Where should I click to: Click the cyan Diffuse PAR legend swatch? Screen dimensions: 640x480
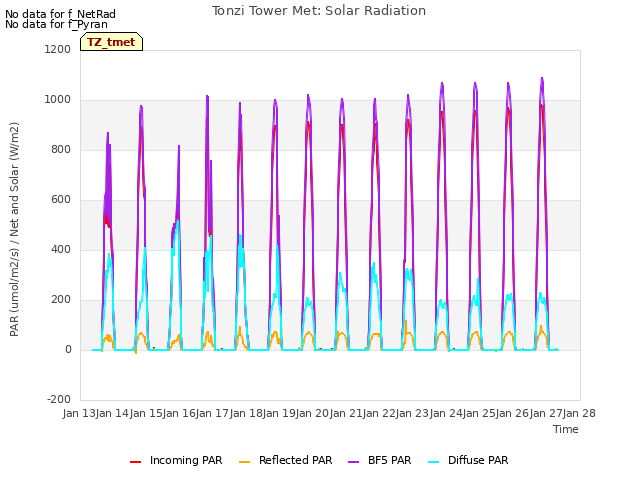pyautogui.click(x=434, y=462)
